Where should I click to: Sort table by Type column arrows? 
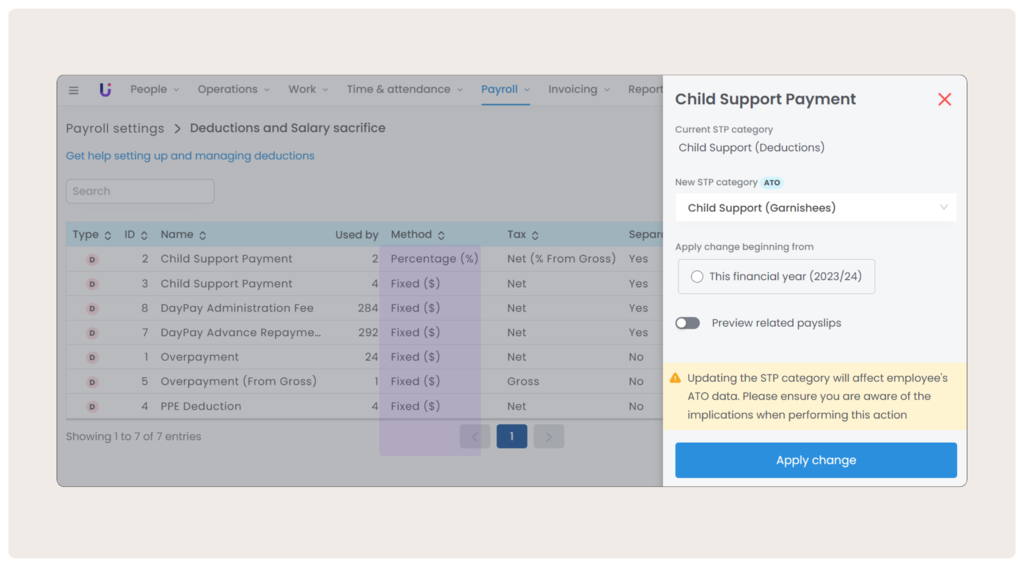[x=108, y=235]
